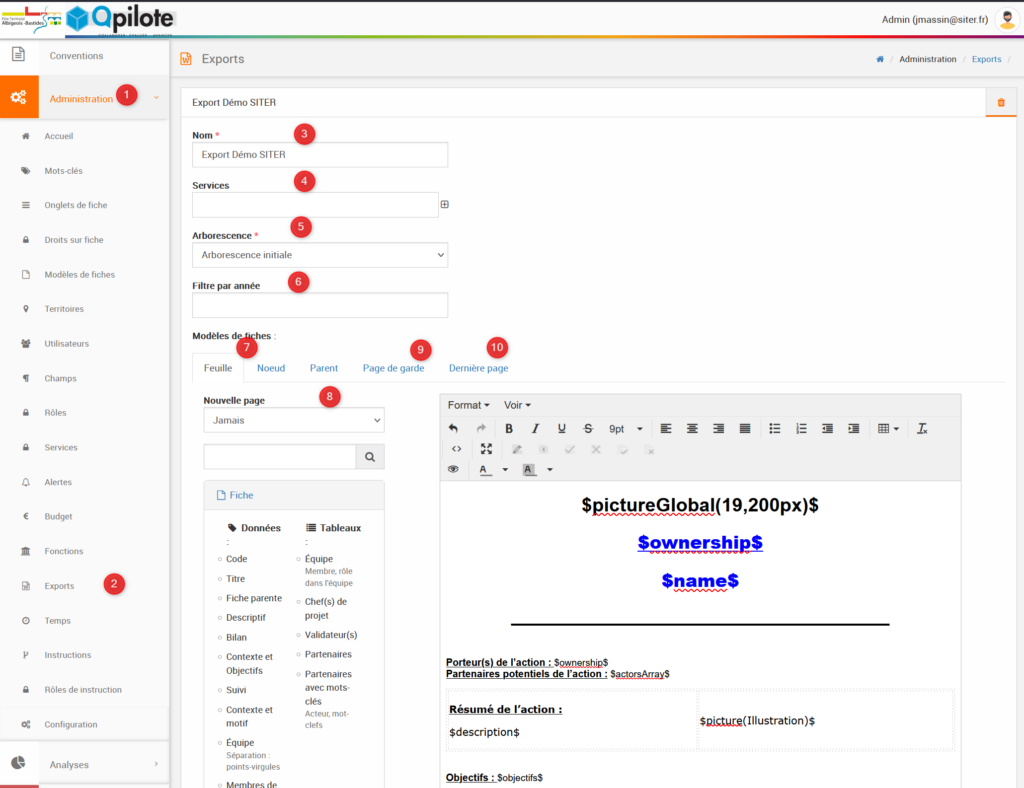Click the red trash delete icon
This screenshot has height=788, width=1024.
pyautogui.click(x=1000, y=102)
